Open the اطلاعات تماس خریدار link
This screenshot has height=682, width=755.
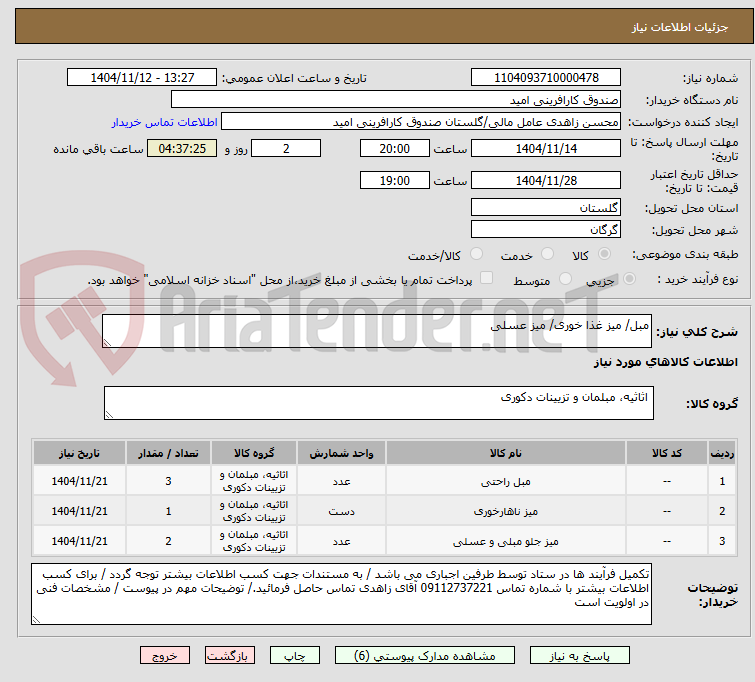(165, 122)
